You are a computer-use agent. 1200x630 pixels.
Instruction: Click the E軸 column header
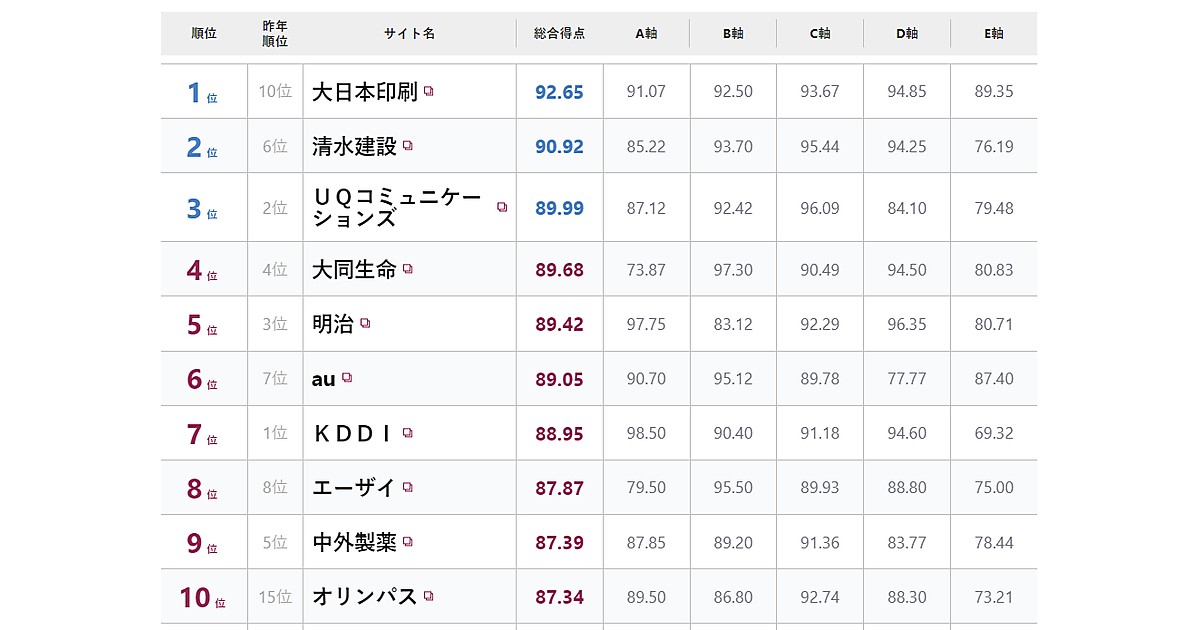(994, 33)
